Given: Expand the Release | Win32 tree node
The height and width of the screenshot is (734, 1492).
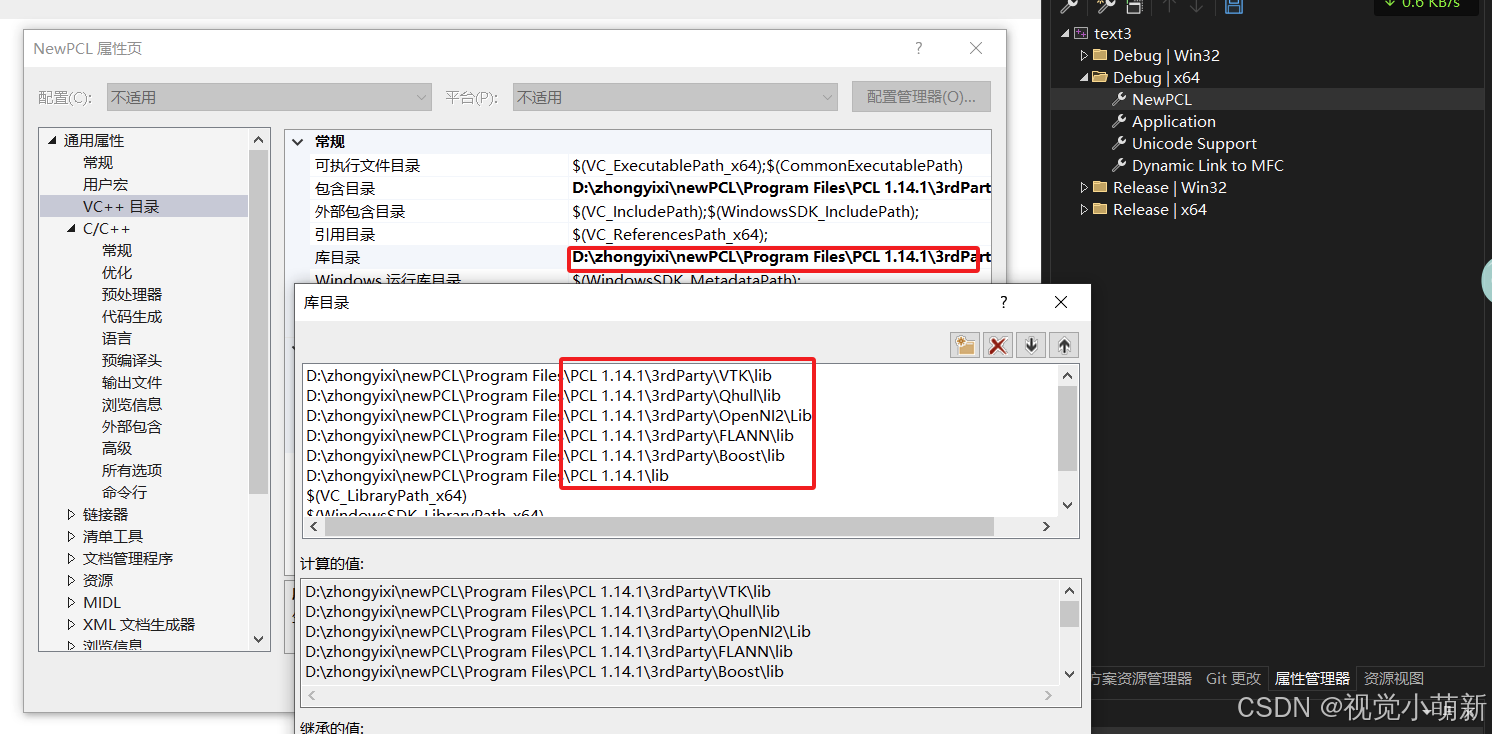Looking at the screenshot, I should (x=1083, y=187).
